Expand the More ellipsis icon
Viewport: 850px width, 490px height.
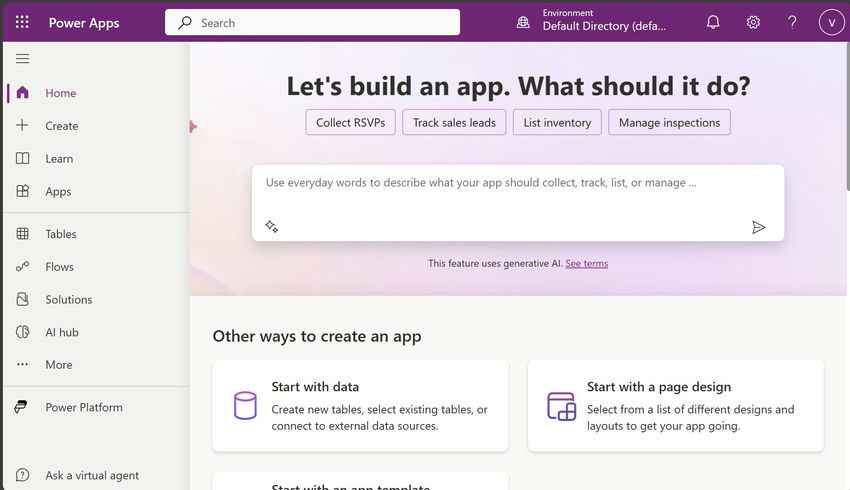point(22,364)
